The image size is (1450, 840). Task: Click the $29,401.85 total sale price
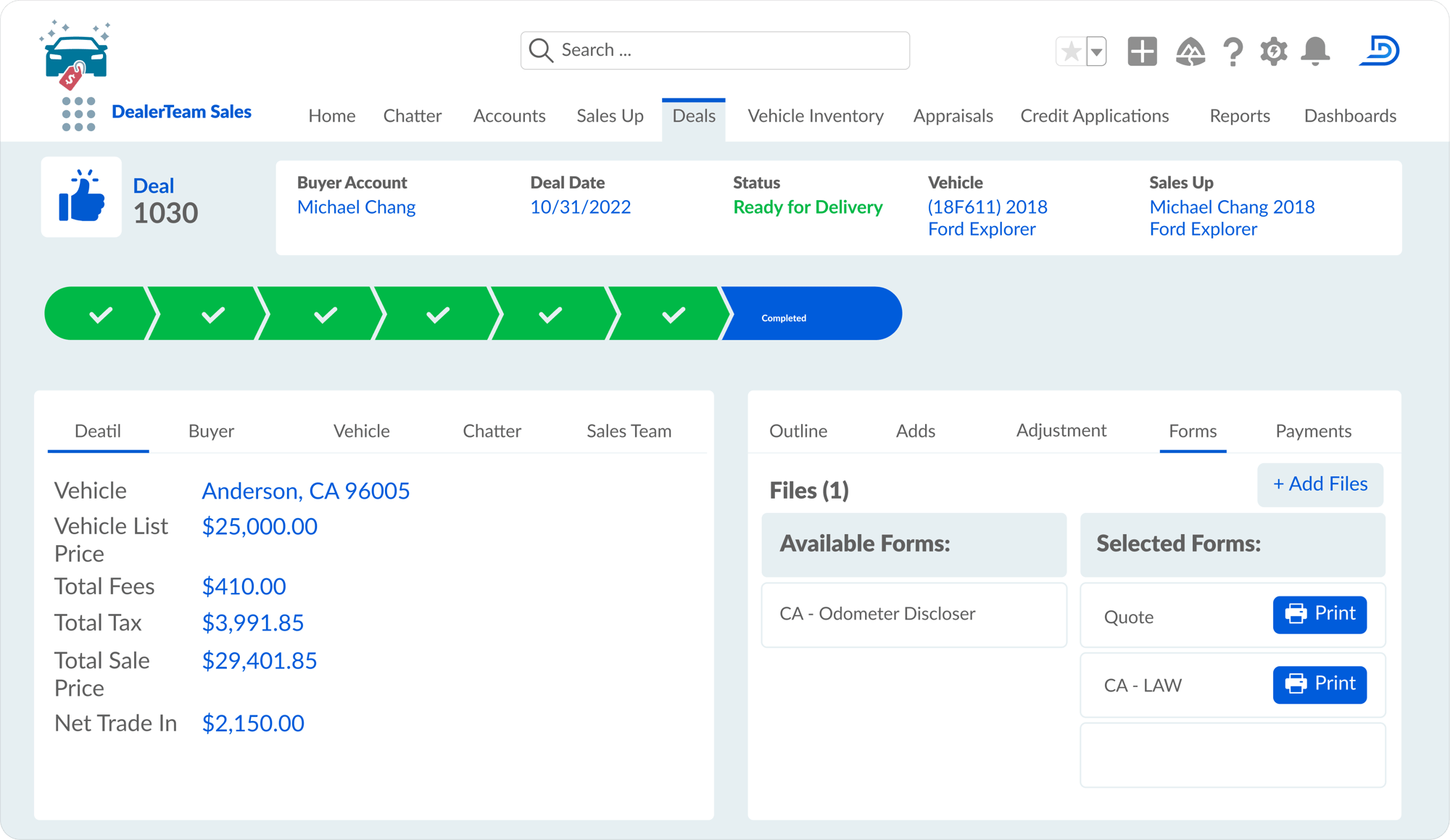tap(259, 660)
